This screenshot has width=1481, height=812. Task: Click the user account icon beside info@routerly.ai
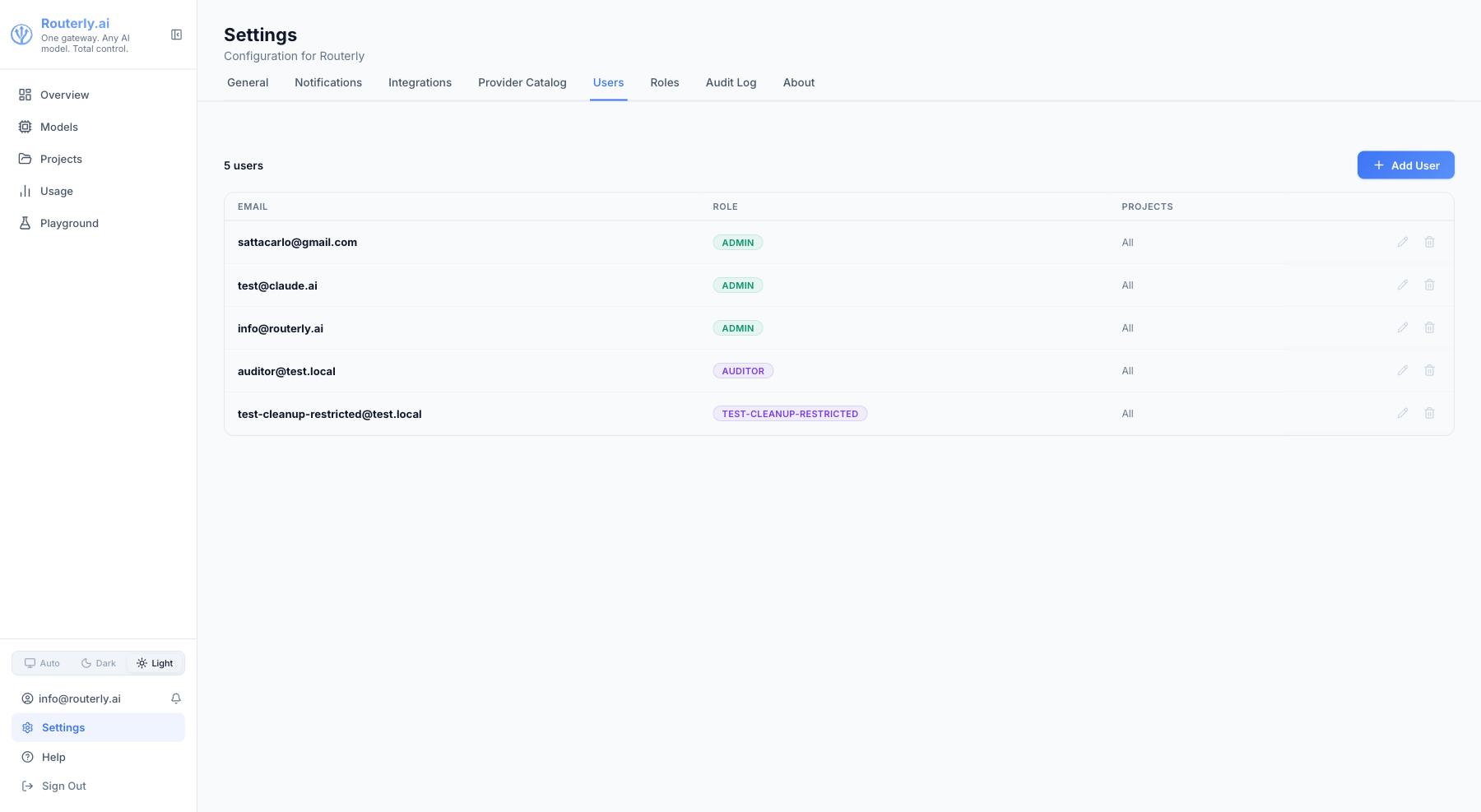tap(28, 698)
